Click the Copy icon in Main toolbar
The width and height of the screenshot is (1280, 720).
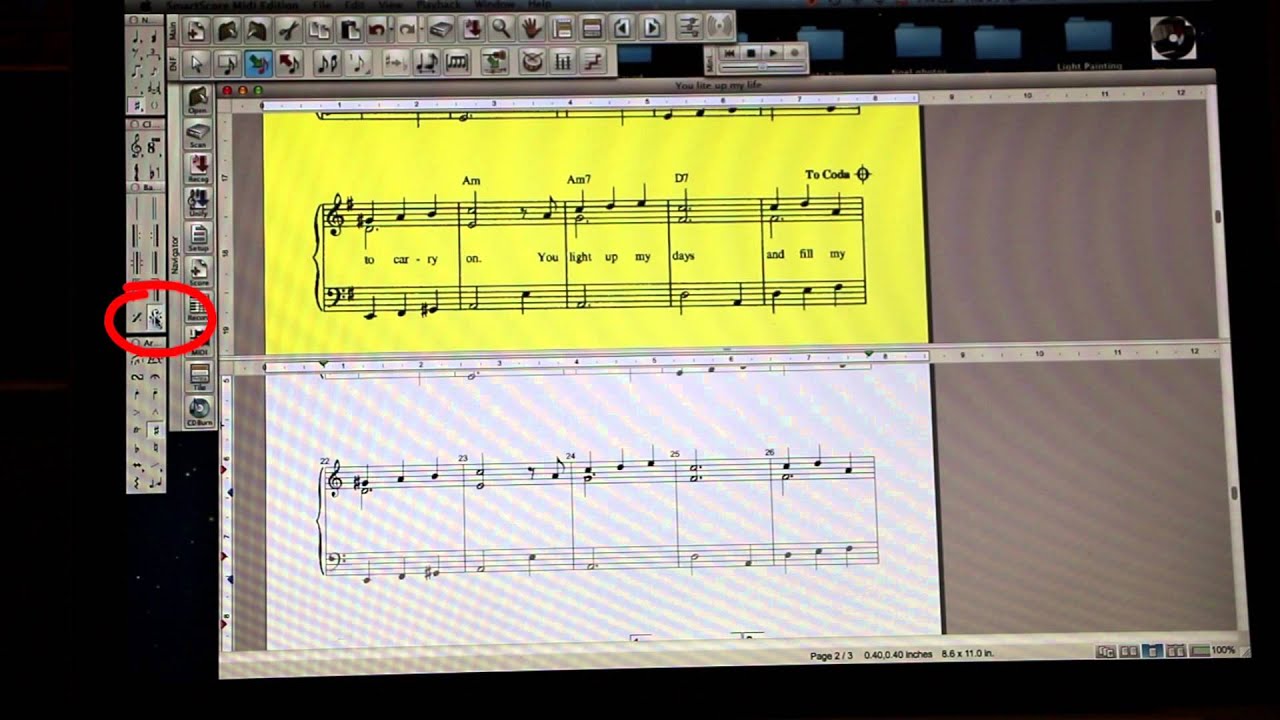(319, 29)
